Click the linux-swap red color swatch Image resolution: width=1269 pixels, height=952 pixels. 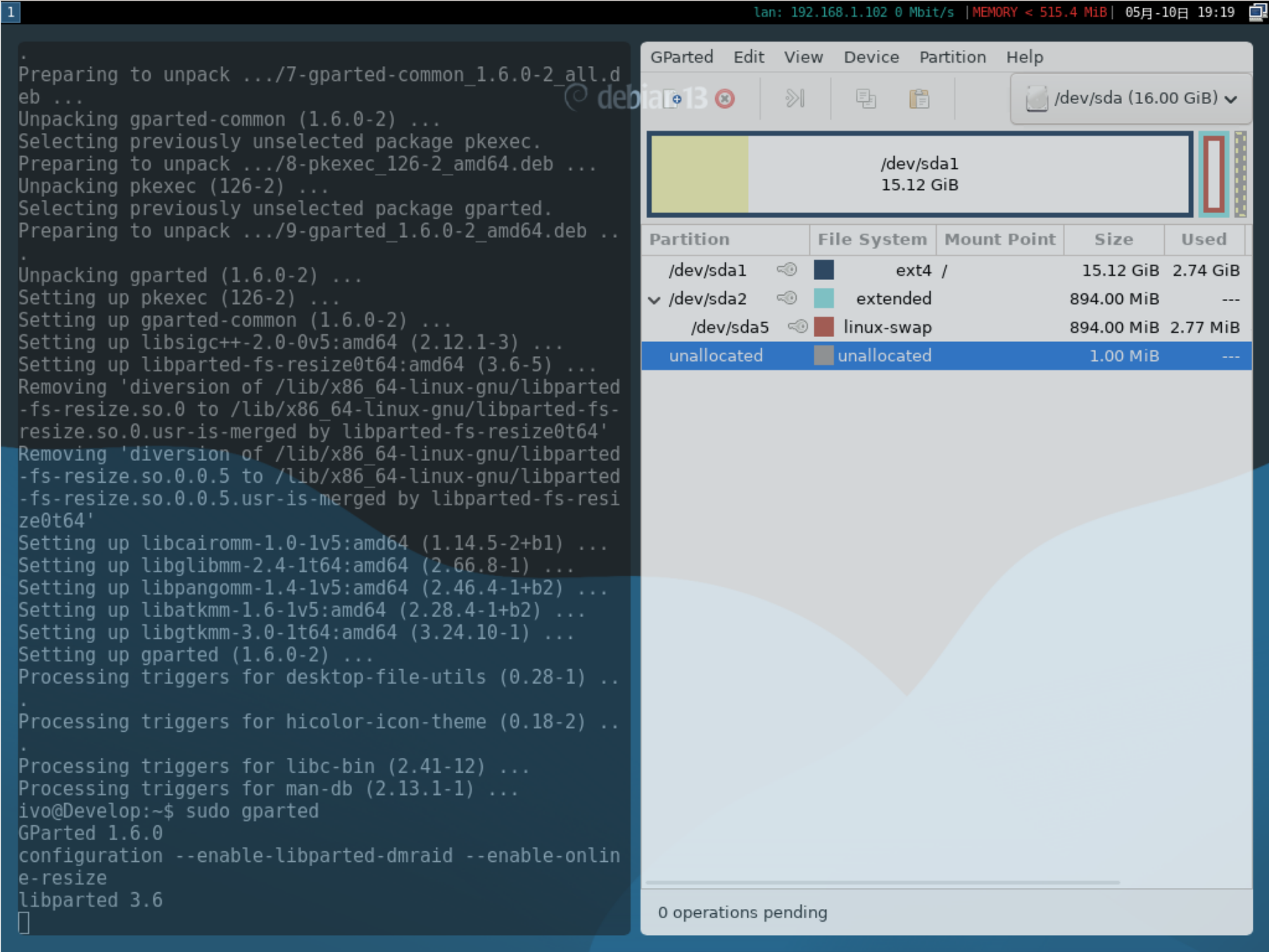(823, 326)
